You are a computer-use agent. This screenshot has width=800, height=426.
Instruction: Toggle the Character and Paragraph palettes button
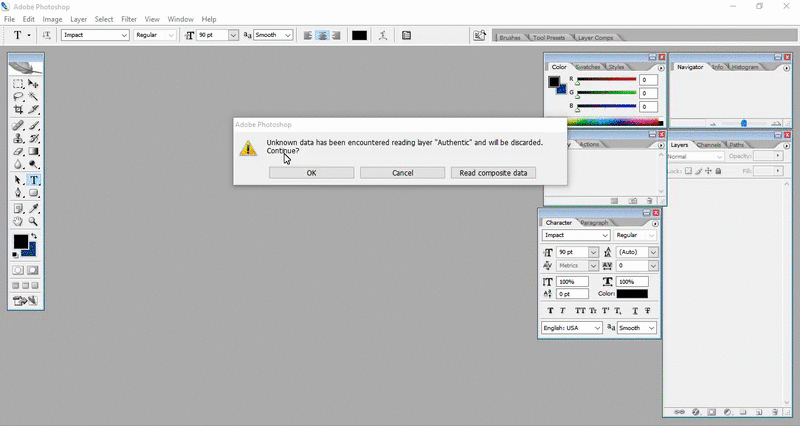[x=406, y=35]
